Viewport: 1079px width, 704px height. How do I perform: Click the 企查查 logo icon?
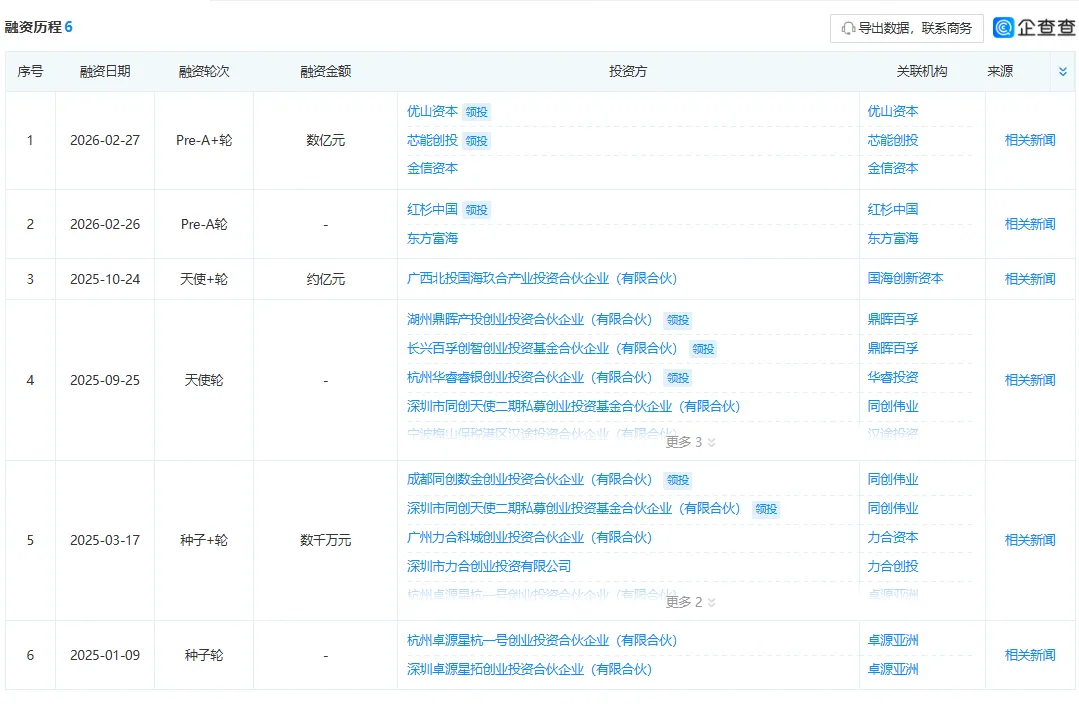[x=1003, y=28]
